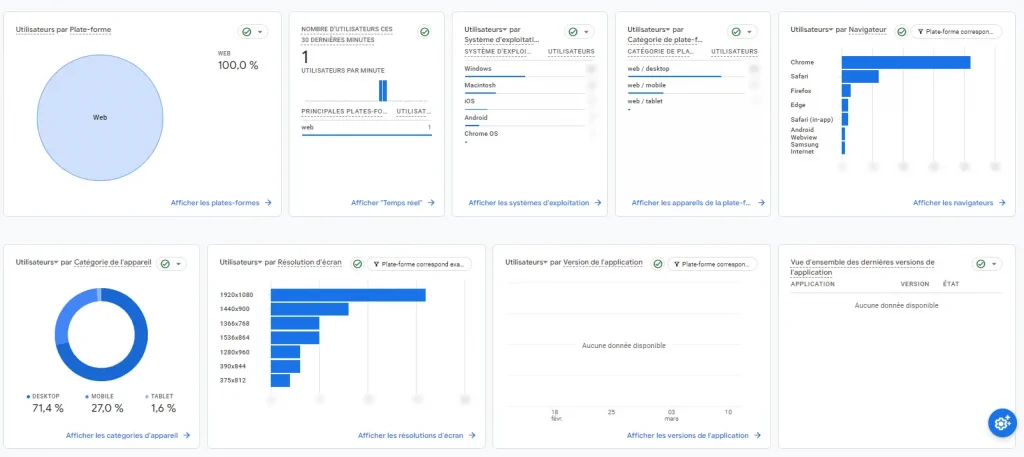The height and width of the screenshot is (457, 1024).
Task: Click the web row under Principales plates-formes
Action: pos(366,128)
